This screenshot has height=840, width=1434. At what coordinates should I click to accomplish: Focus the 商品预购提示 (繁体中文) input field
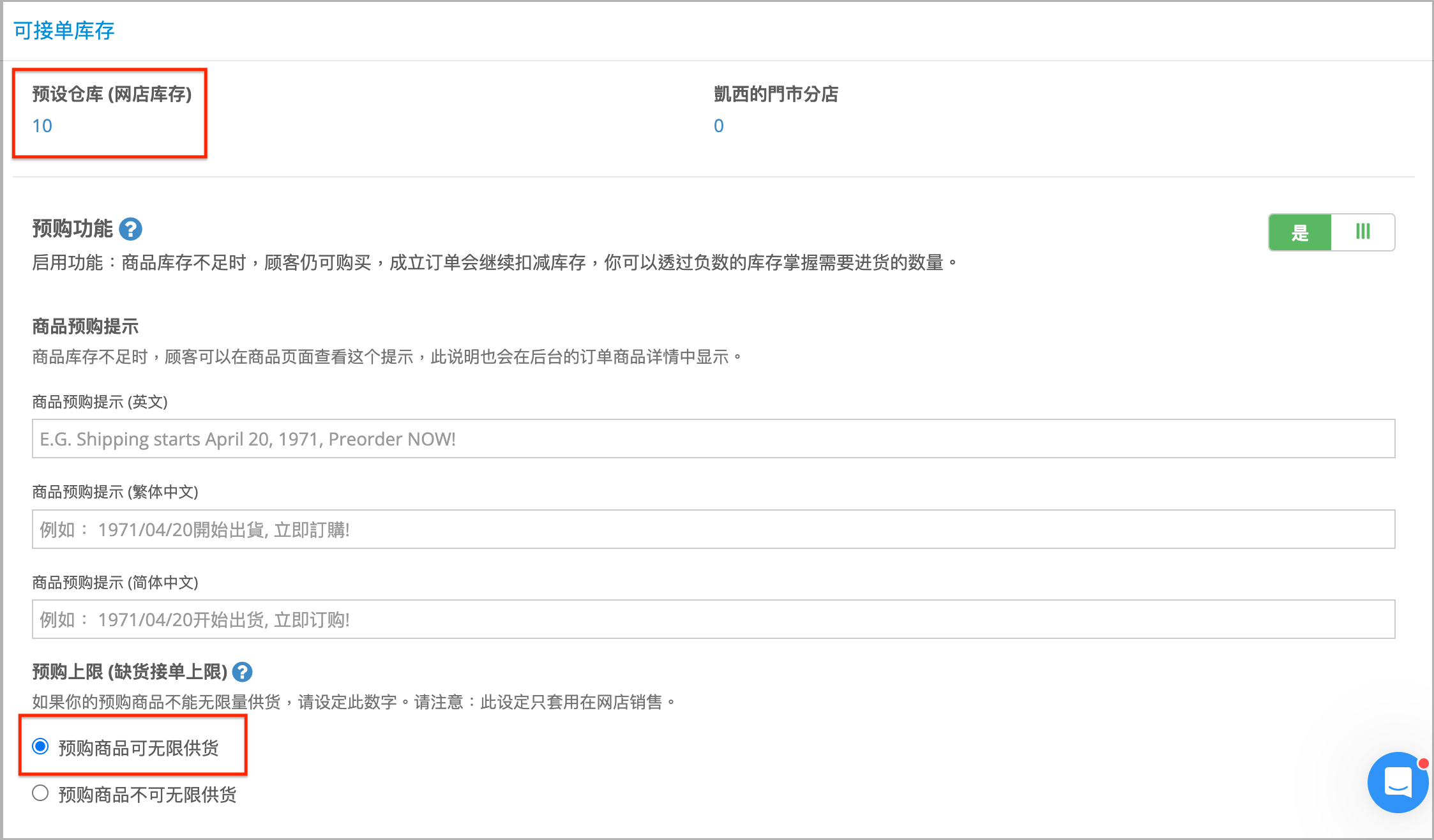click(x=713, y=529)
